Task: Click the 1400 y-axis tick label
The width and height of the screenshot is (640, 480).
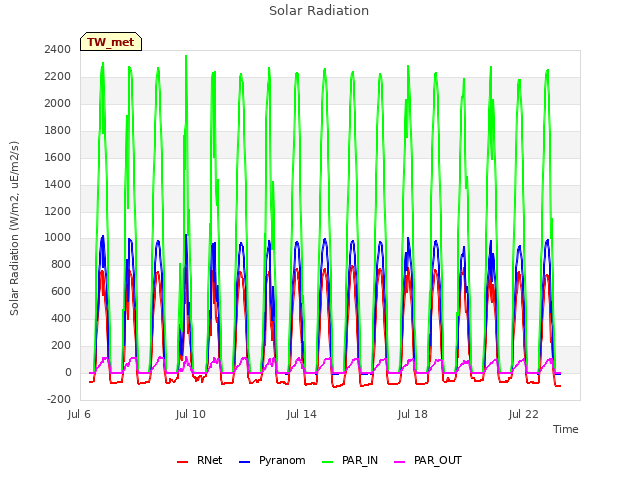Action: [58, 184]
